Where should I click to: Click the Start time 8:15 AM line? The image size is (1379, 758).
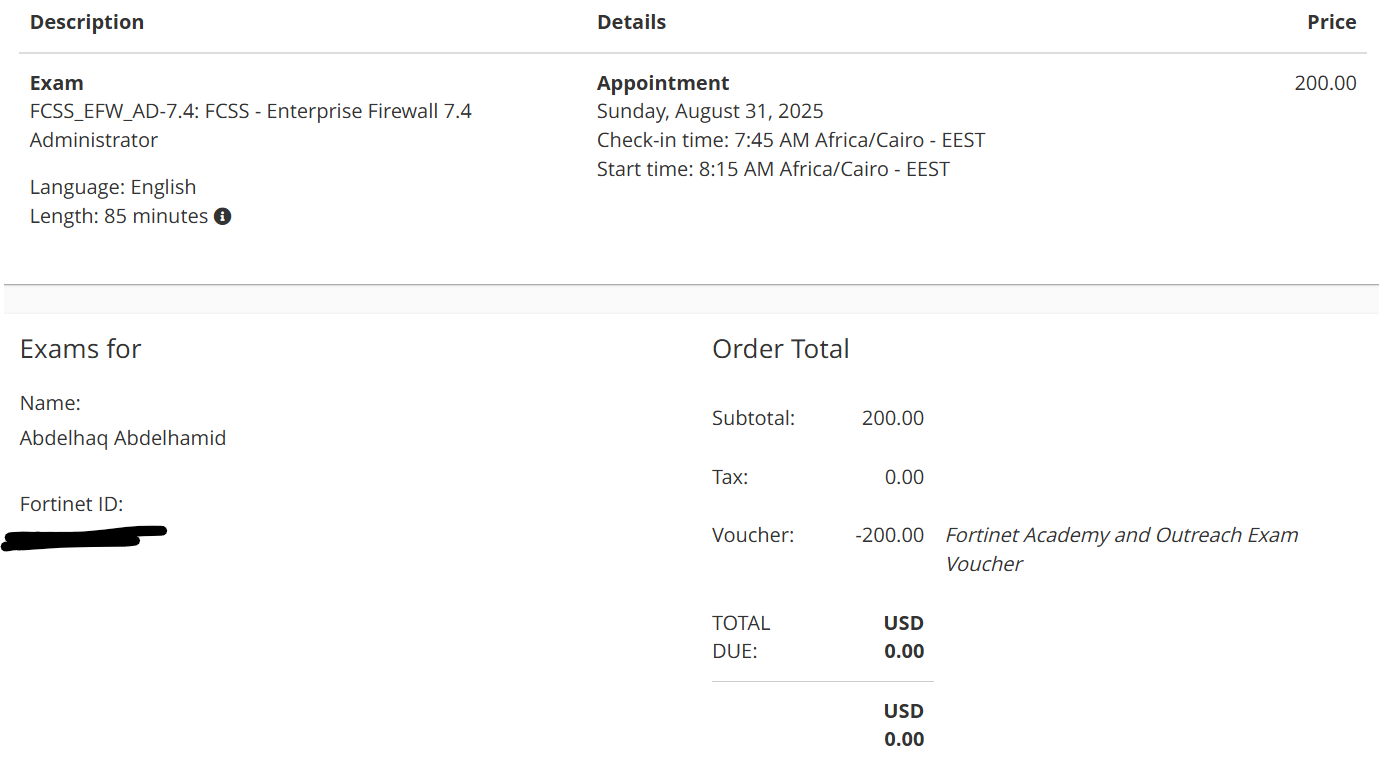(x=772, y=169)
